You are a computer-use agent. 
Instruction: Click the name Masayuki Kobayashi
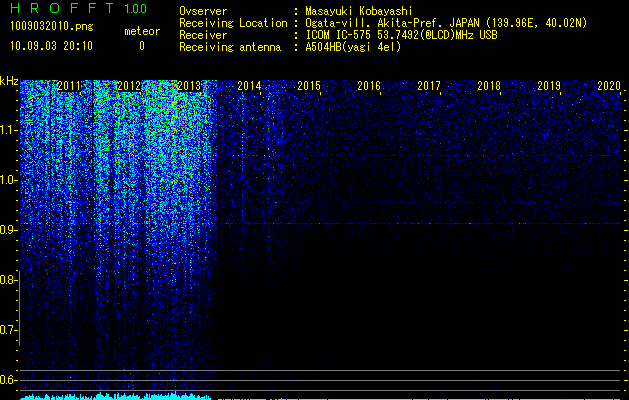pos(359,11)
